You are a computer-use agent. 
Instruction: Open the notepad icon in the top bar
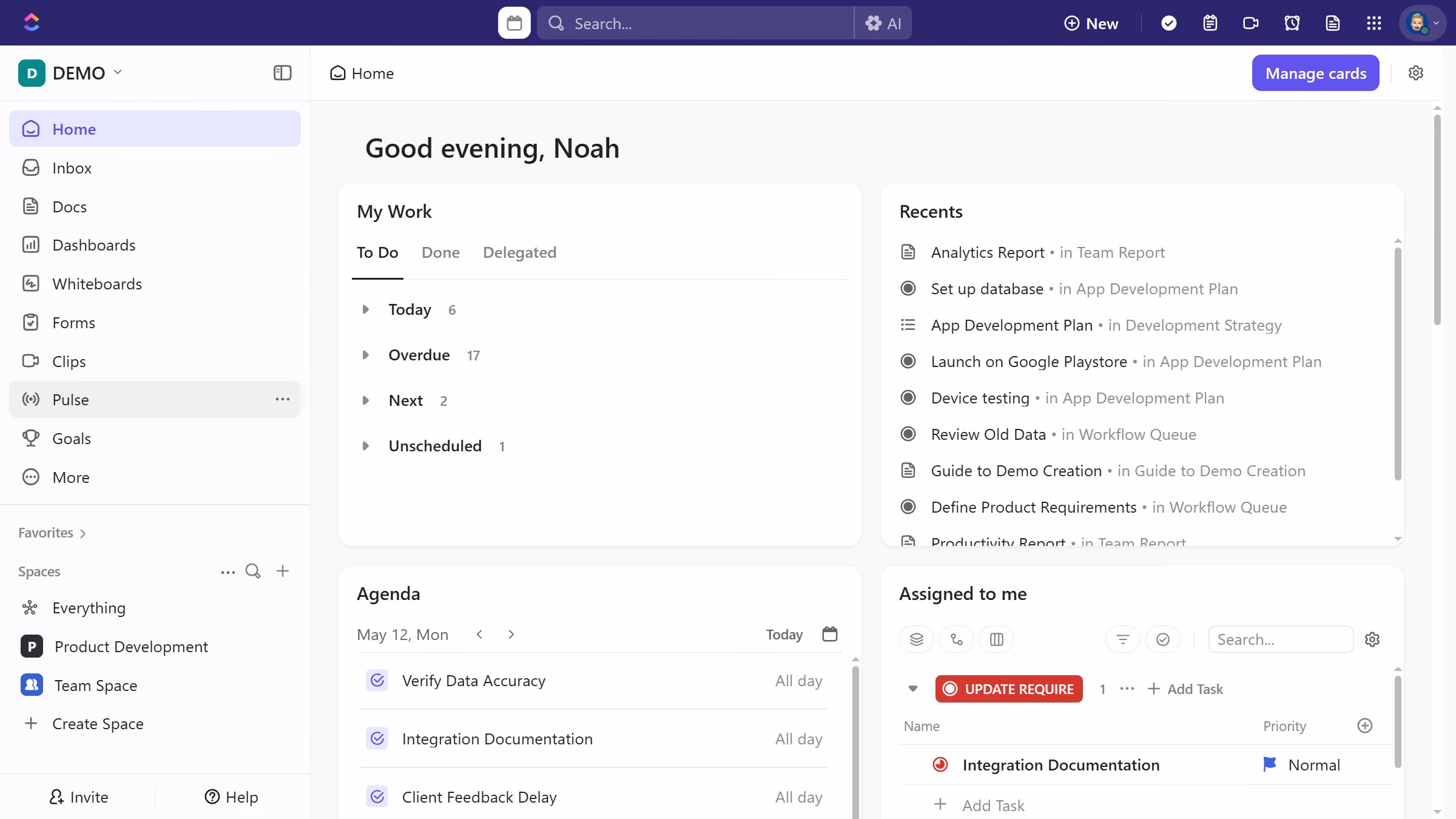[1210, 23]
